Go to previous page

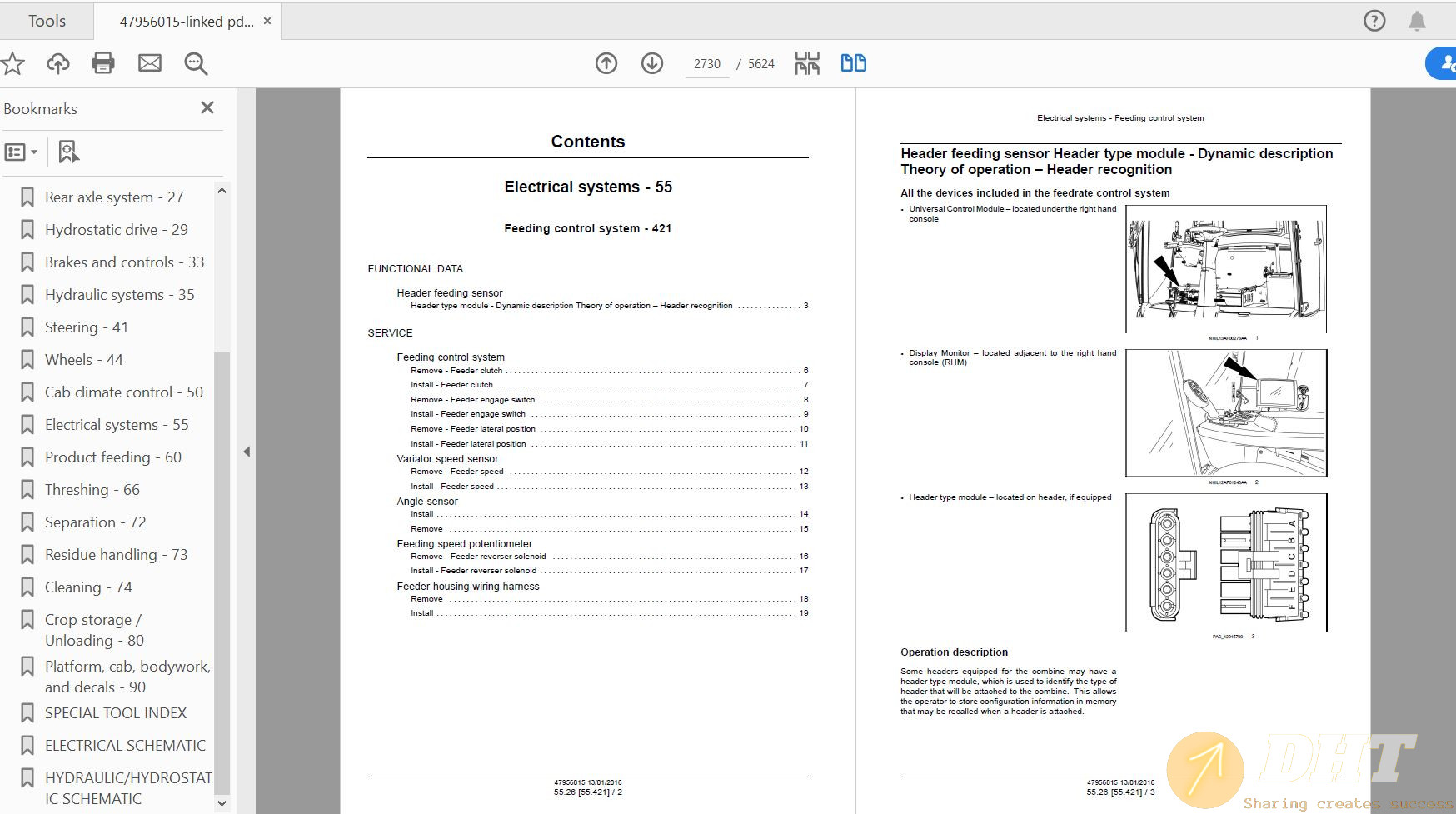click(x=606, y=63)
